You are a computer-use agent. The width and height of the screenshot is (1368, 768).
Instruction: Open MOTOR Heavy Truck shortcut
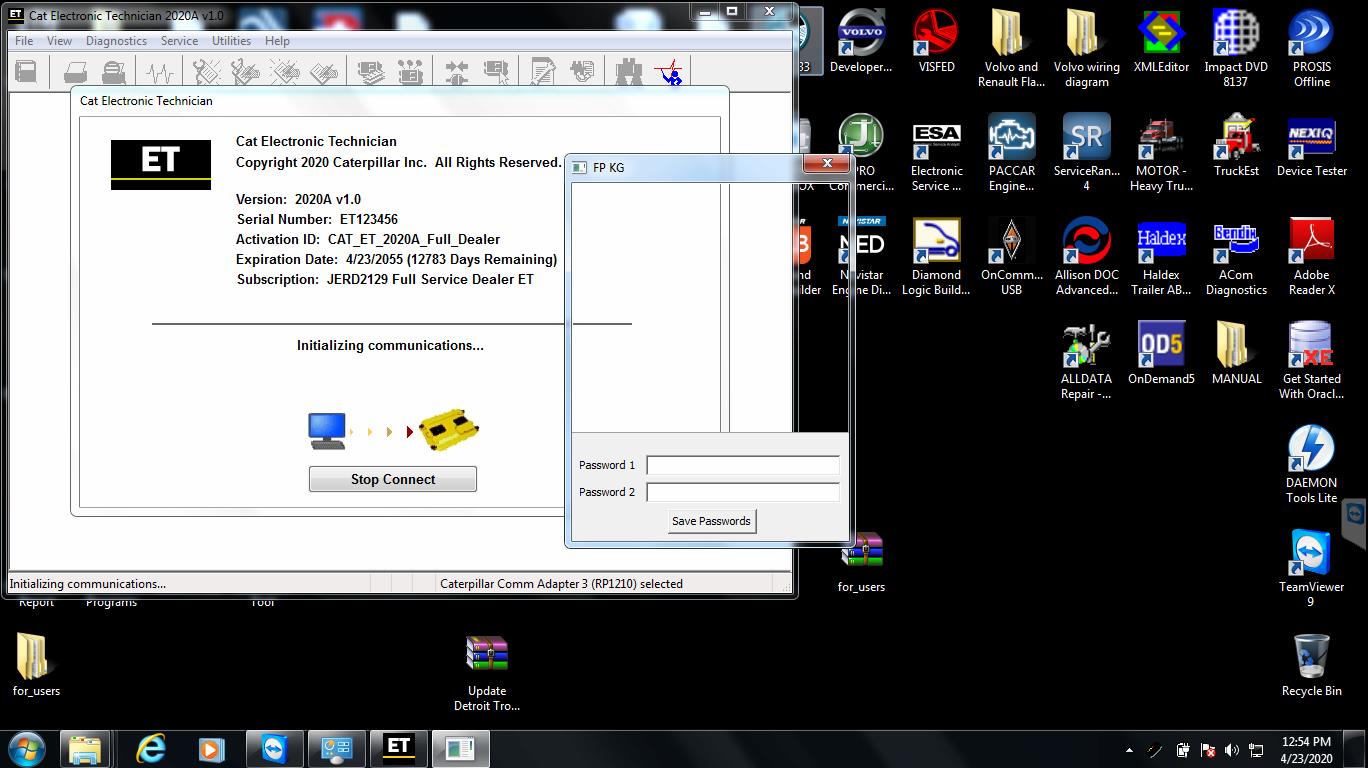point(1162,152)
